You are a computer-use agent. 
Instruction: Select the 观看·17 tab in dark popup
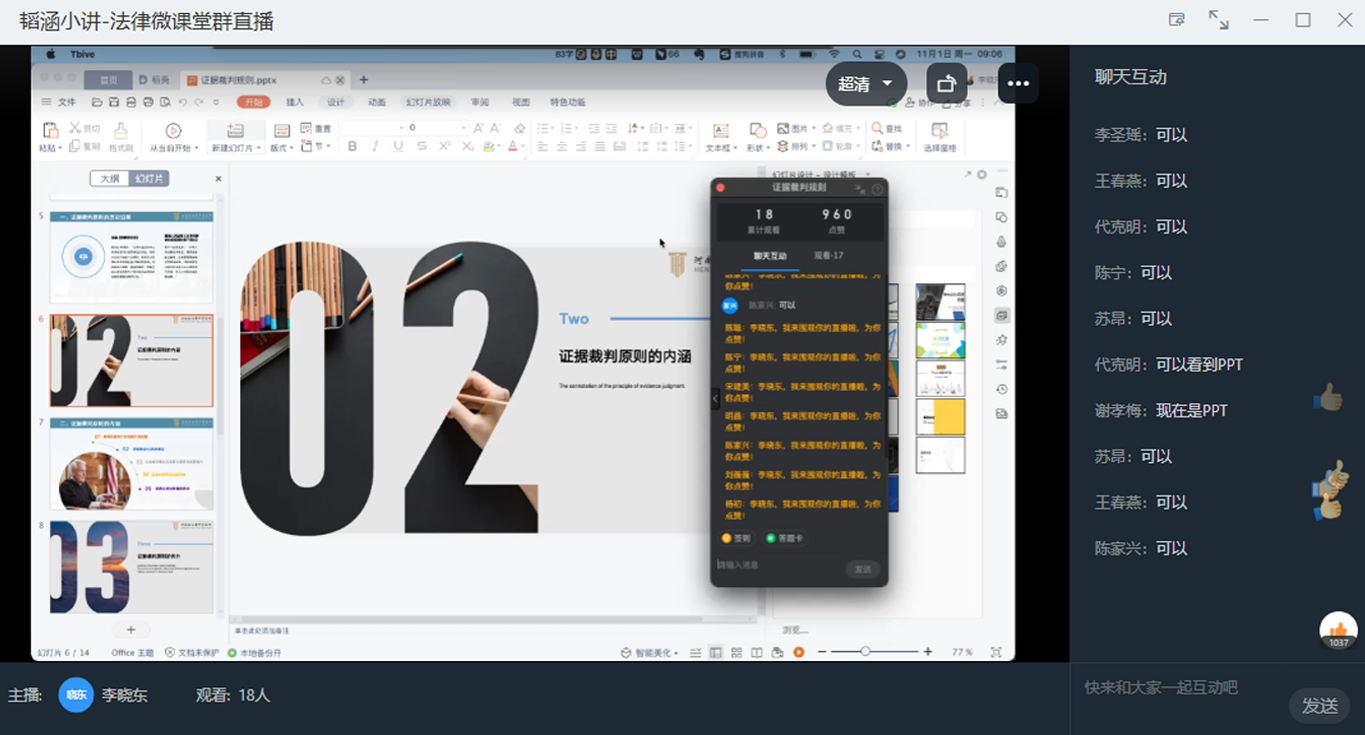[828, 256]
